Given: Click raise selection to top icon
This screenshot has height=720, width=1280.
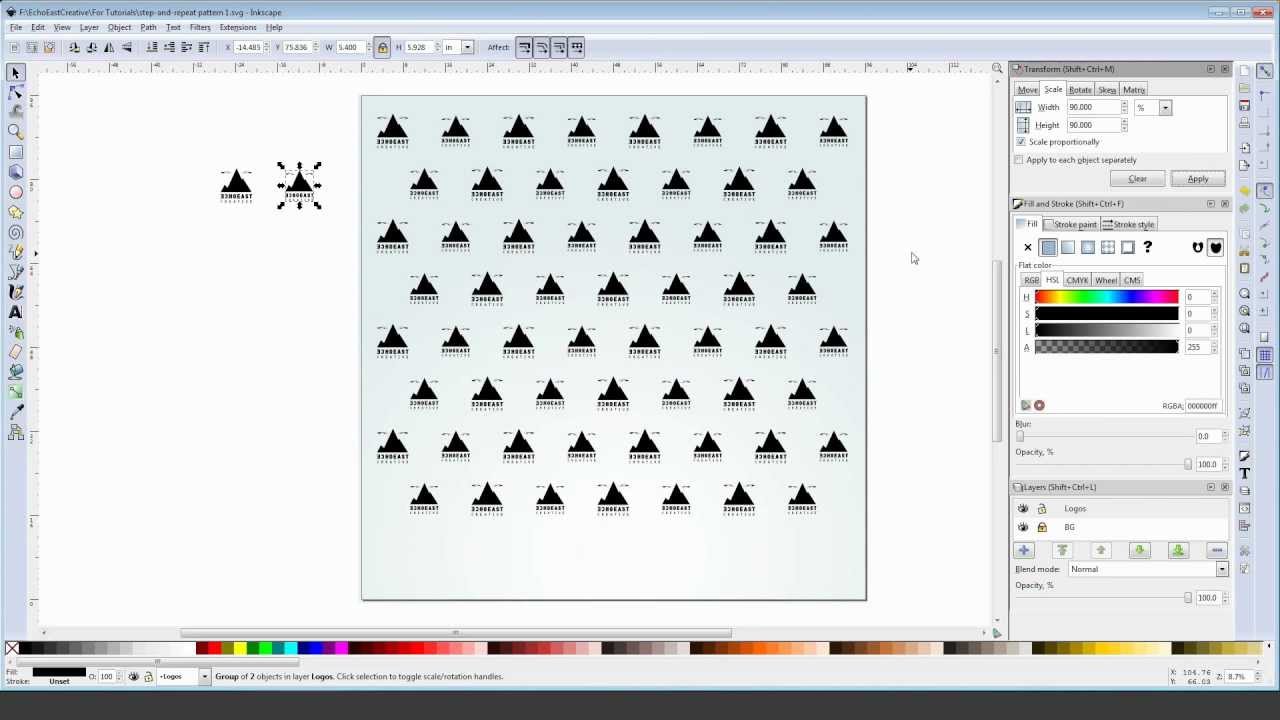Looking at the screenshot, I should (x=203, y=47).
